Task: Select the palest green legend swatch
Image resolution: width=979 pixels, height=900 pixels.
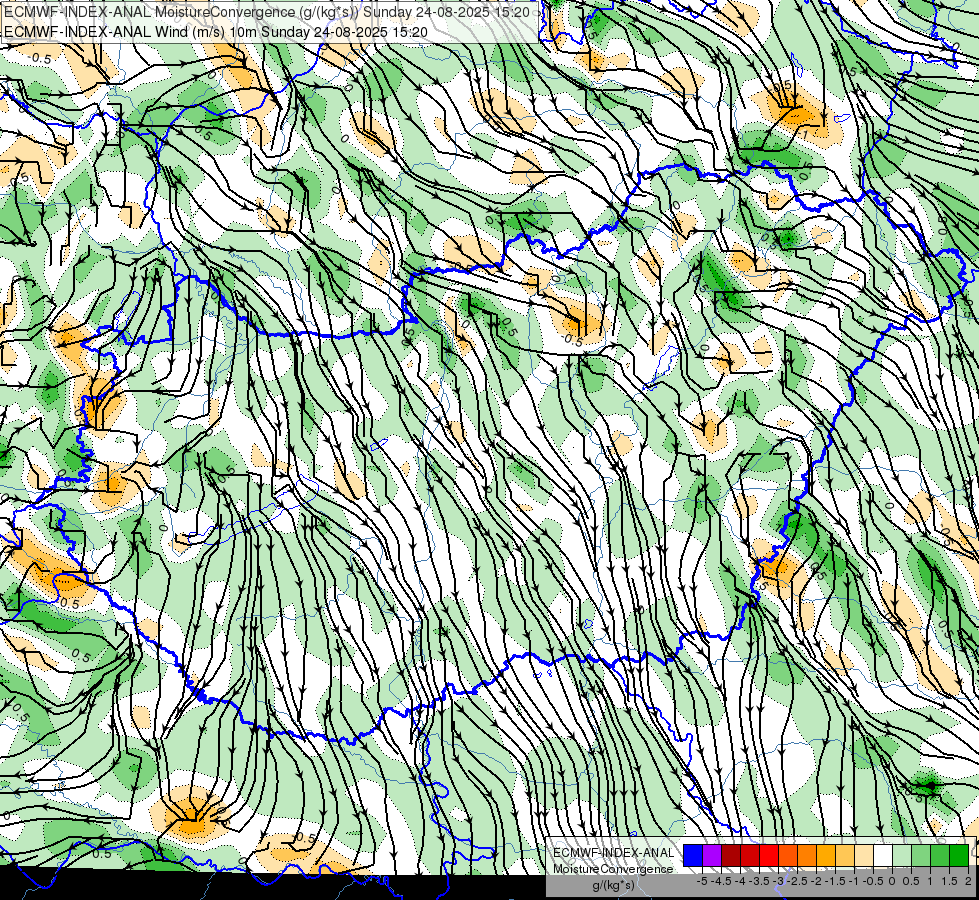Action: coord(902,855)
